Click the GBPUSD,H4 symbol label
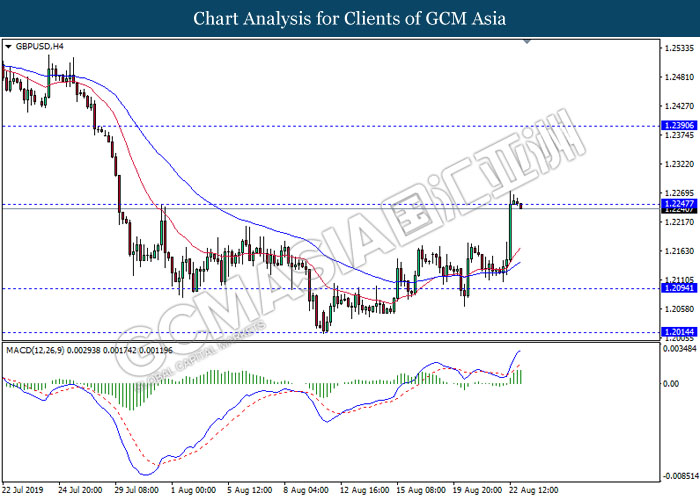Image resolution: width=700 pixels, height=500 pixels. click(x=39, y=46)
